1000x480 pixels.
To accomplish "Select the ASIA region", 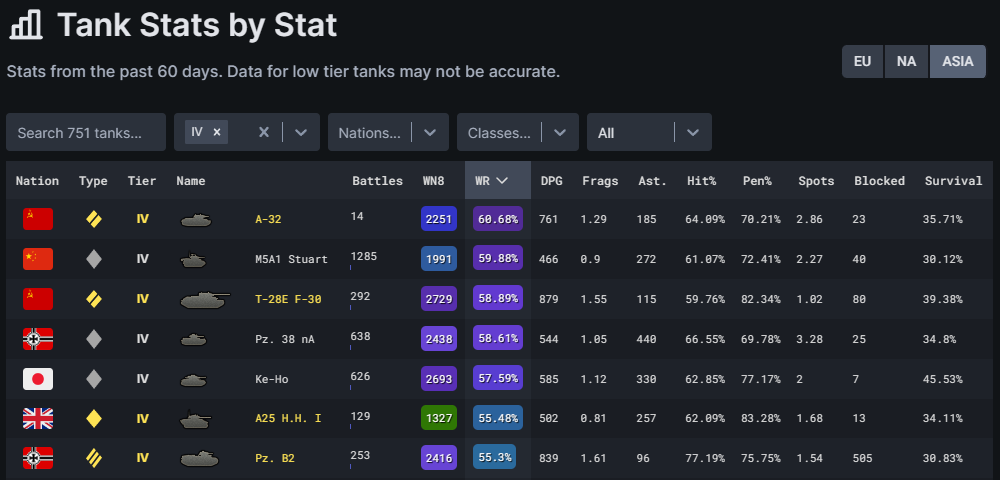I will pos(957,61).
